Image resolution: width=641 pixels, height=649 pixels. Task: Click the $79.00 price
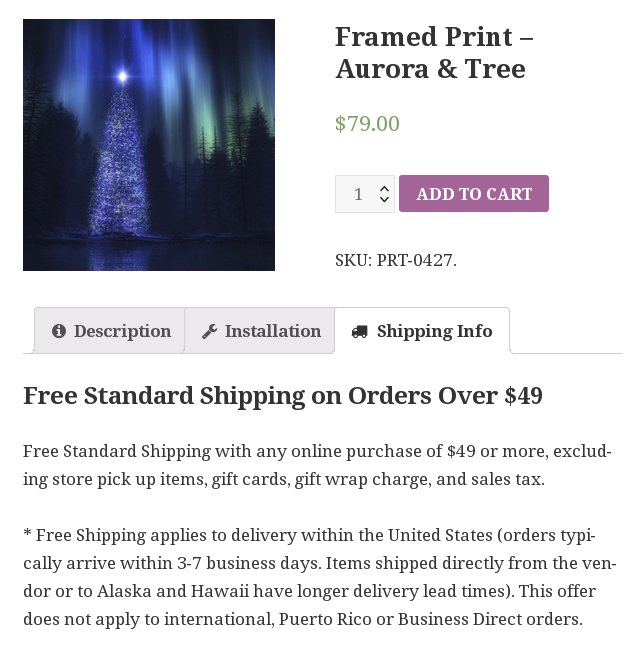tap(367, 123)
